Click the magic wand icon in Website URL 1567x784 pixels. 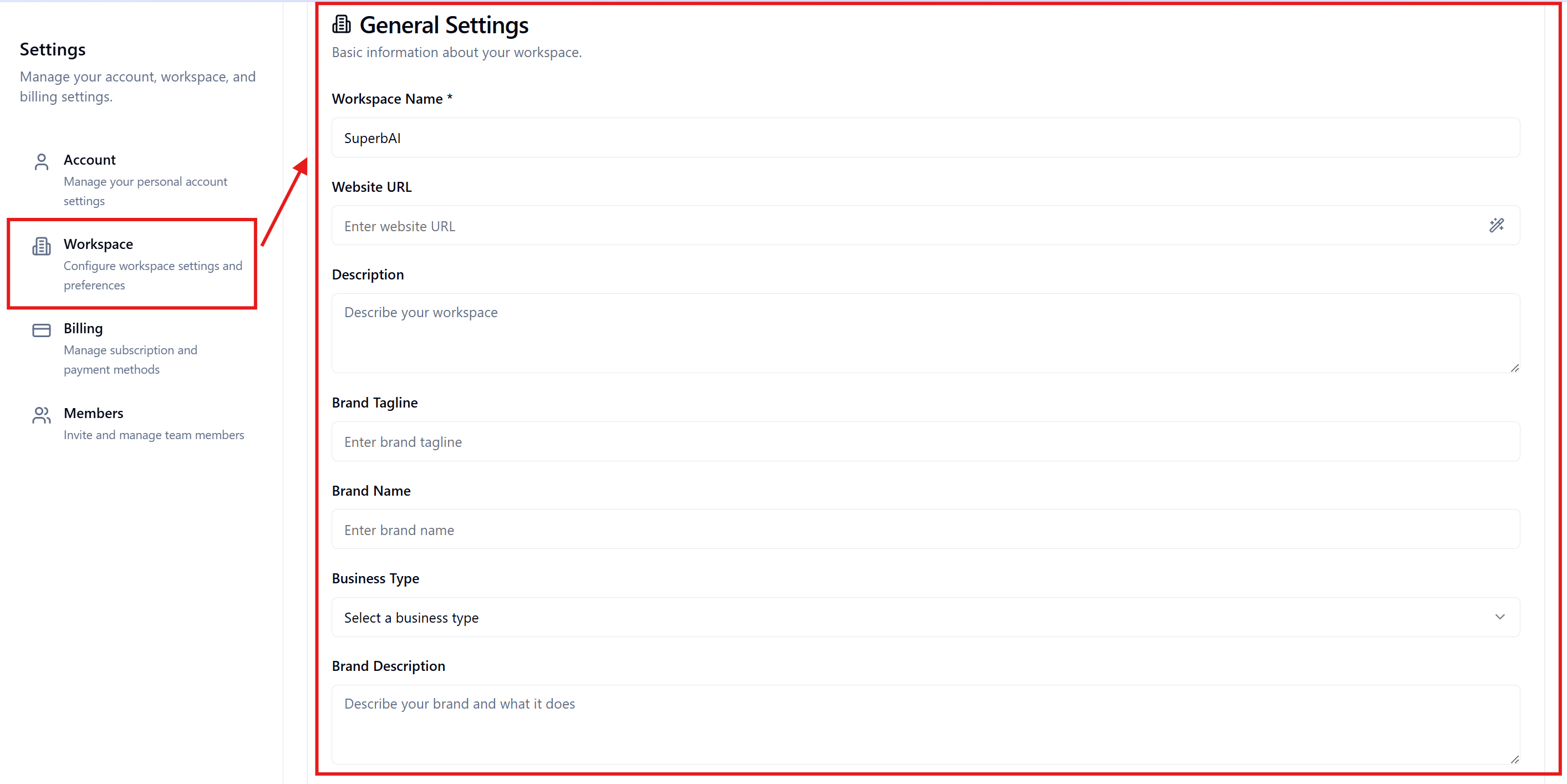click(x=1497, y=226)
